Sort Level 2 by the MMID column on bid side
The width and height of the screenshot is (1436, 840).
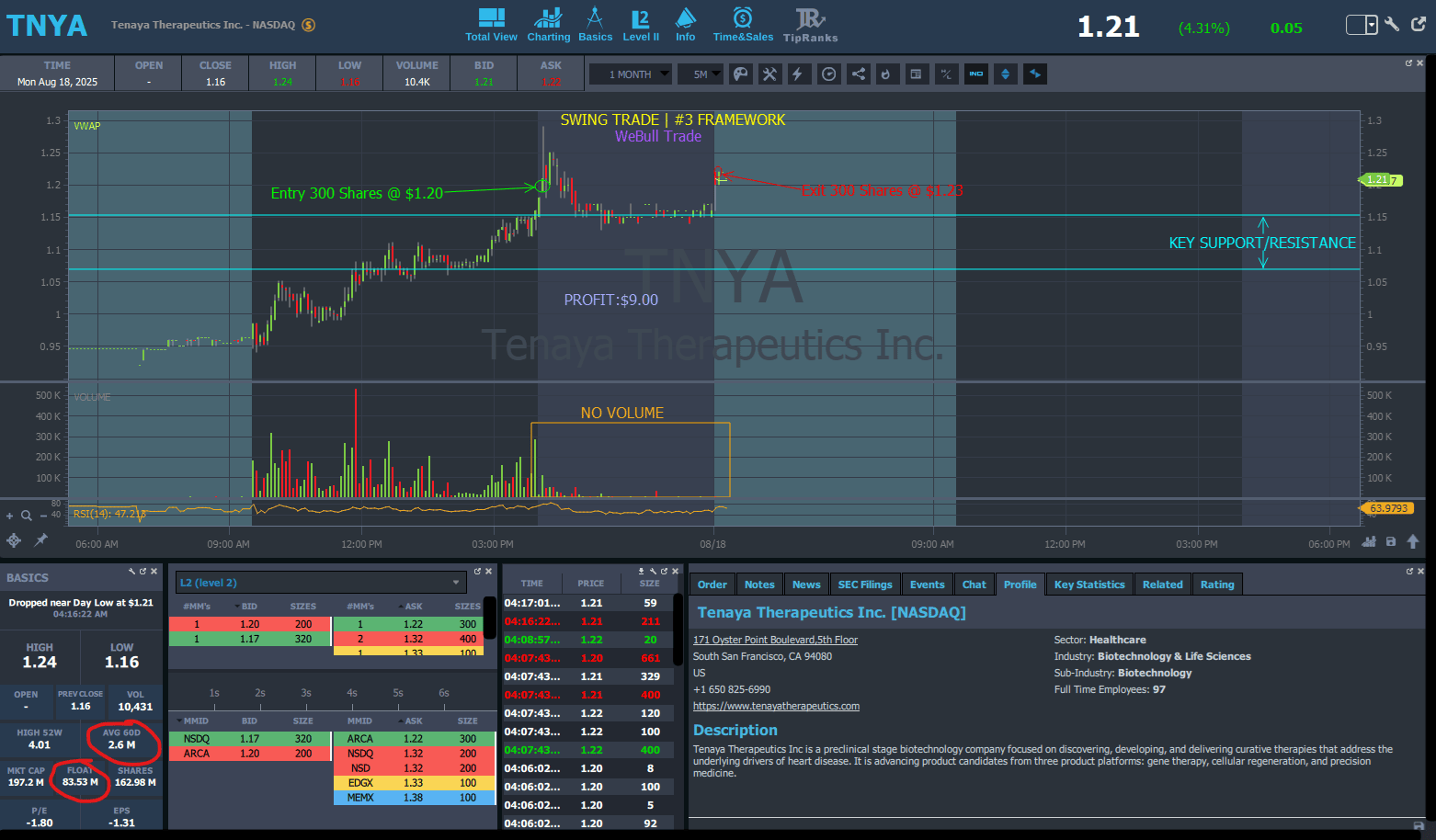point(195,721)
